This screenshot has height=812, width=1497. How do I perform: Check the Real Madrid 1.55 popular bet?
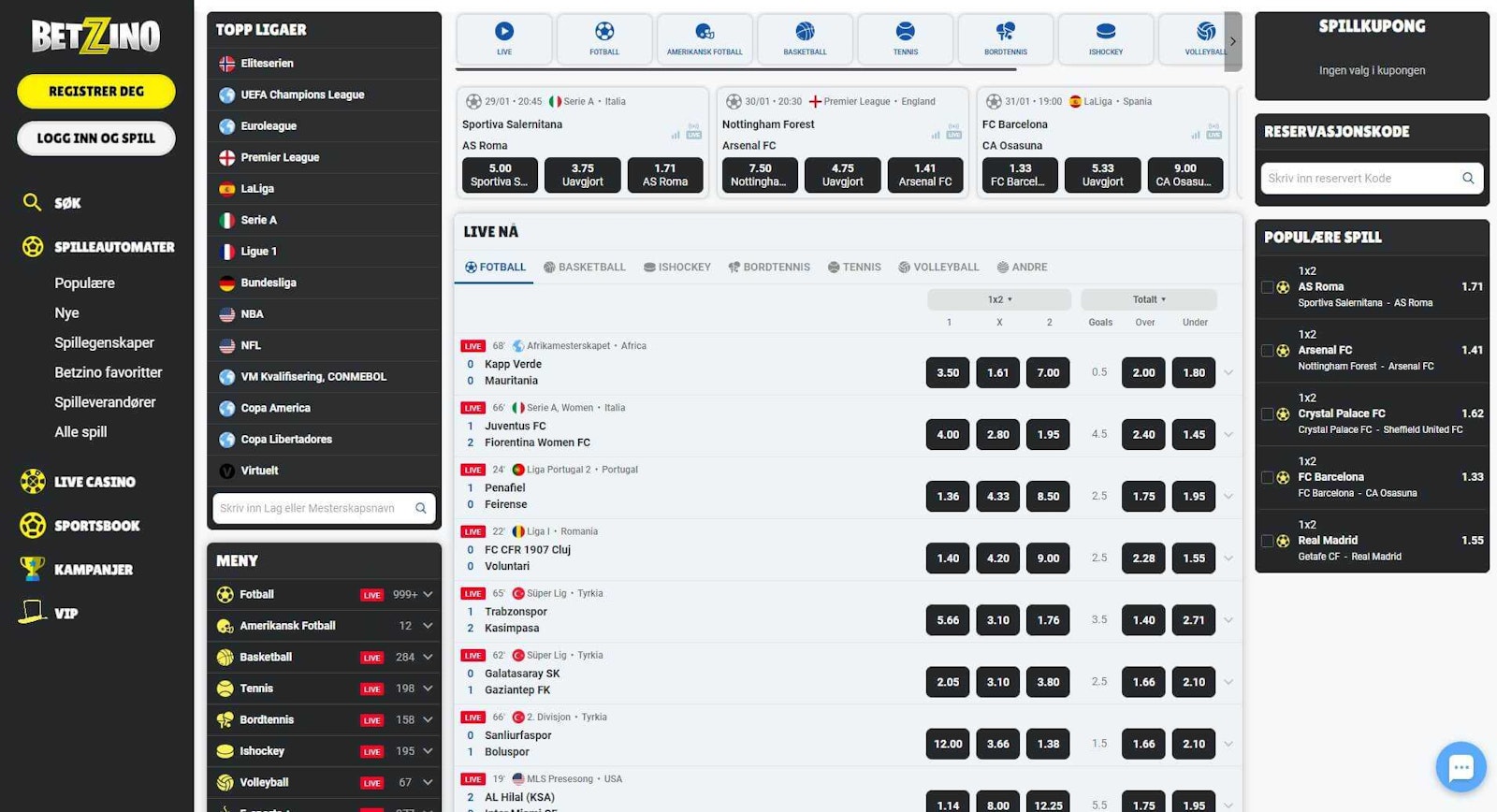point(1268,541)
